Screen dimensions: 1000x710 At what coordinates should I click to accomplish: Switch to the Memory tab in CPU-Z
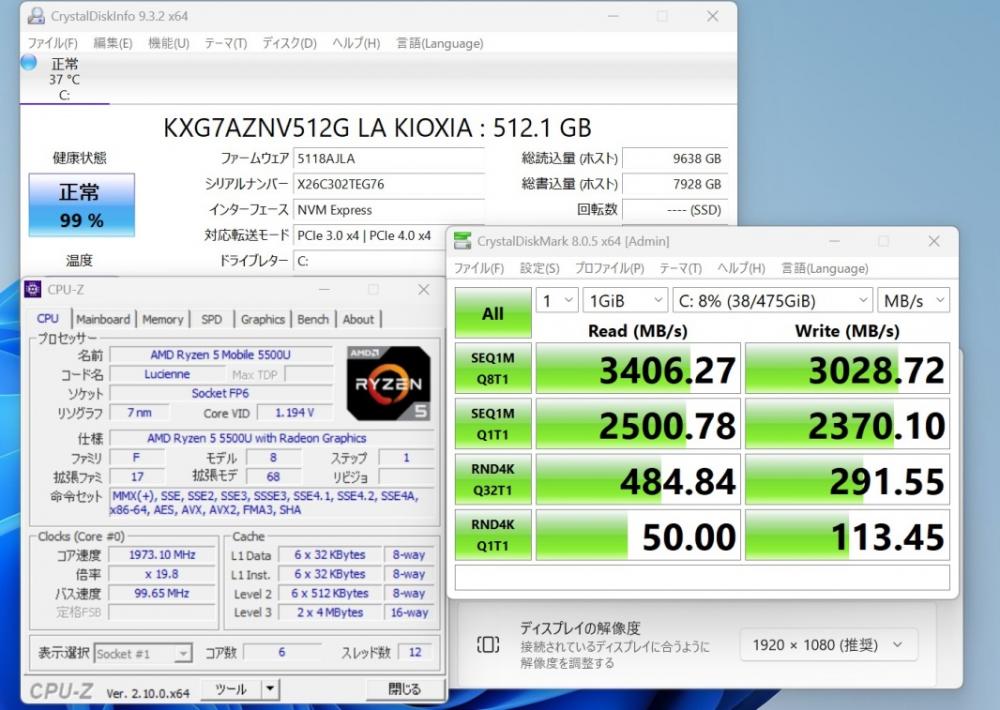(163, 319)
